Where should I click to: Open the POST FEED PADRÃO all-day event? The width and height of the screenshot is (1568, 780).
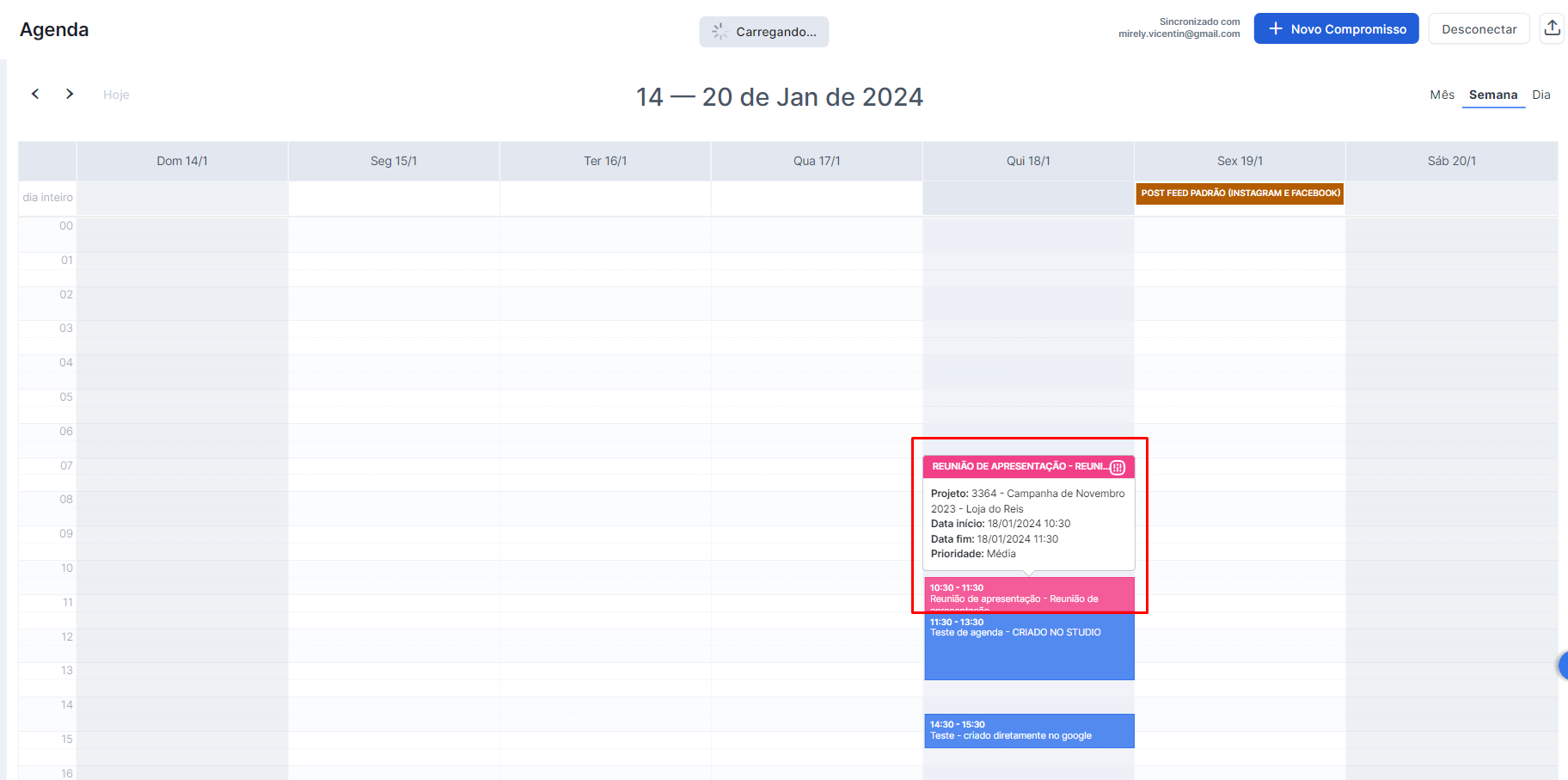point(1240,193)
